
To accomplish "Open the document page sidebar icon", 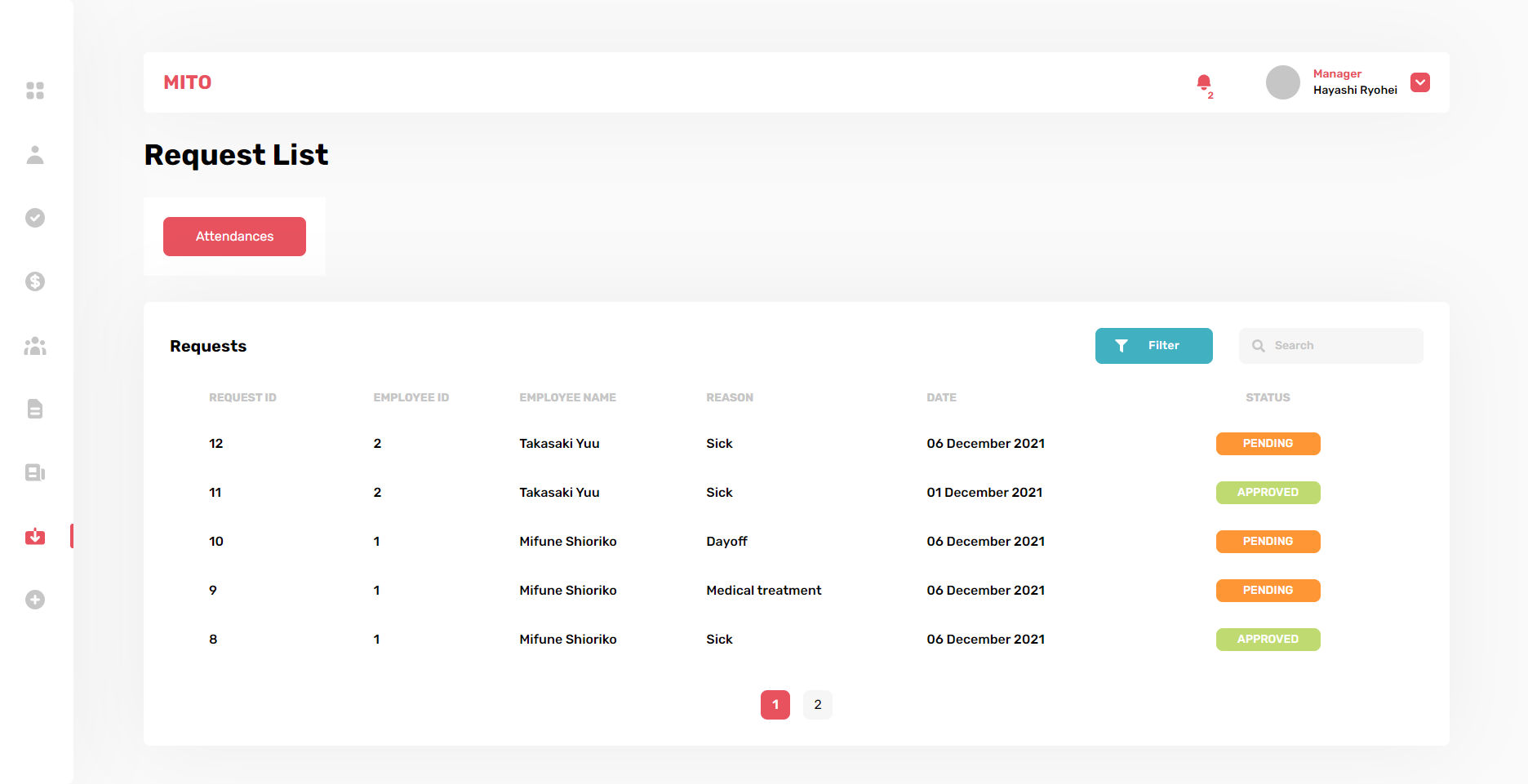I will click(x=35, y=409).
